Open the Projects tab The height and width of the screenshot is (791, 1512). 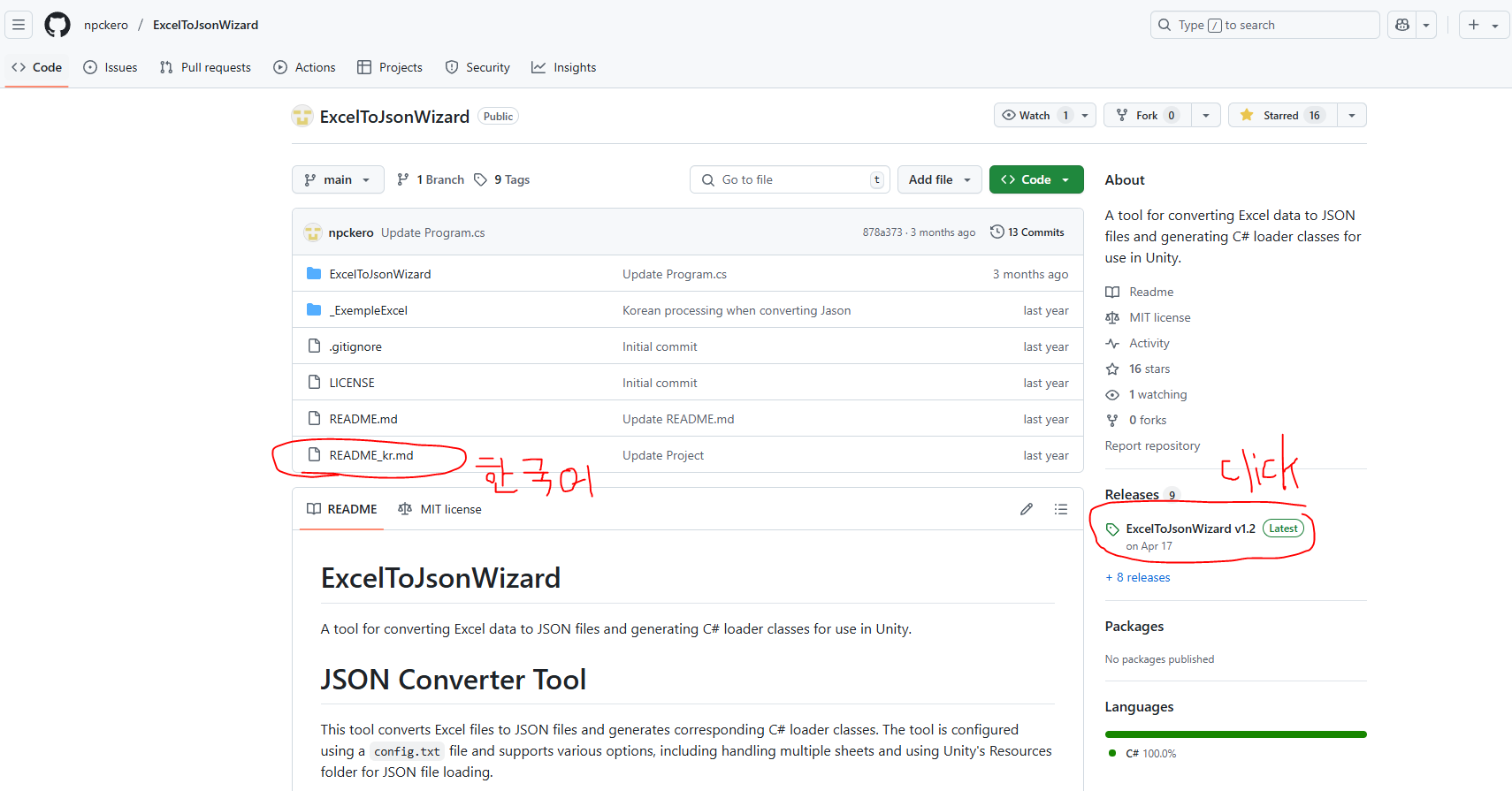click(390, 67)
